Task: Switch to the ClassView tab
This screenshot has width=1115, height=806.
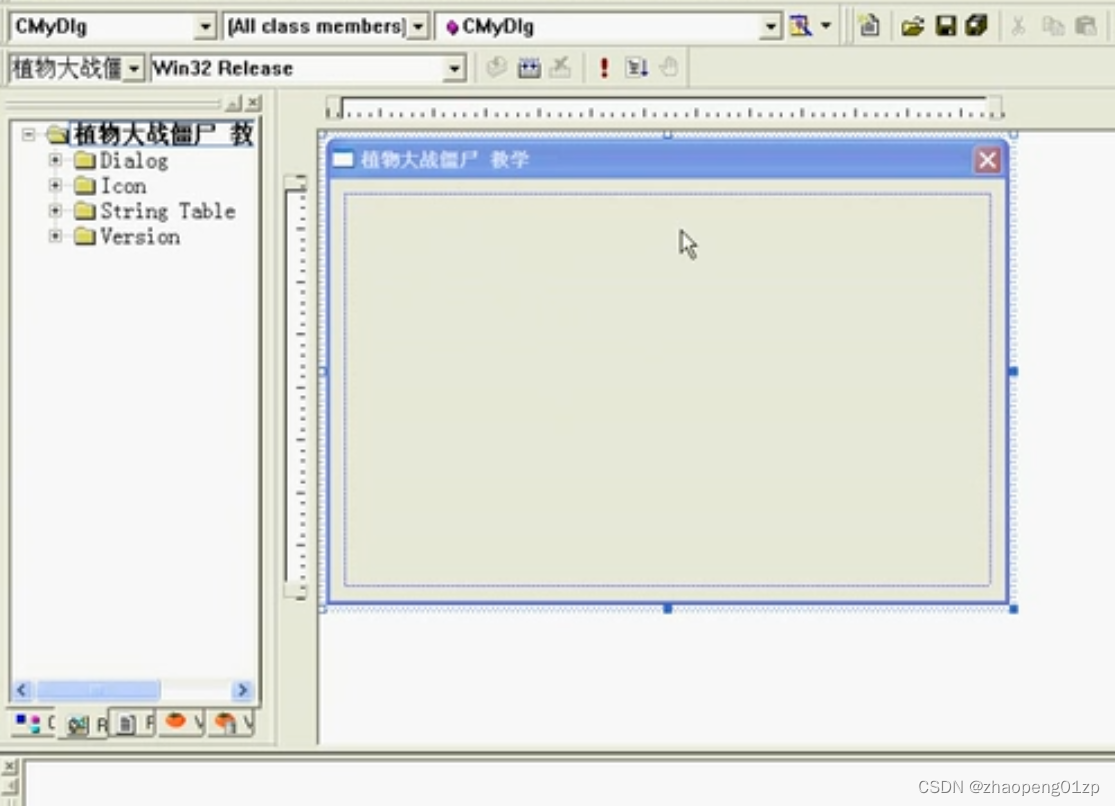Action: click(x=33, y=723)
